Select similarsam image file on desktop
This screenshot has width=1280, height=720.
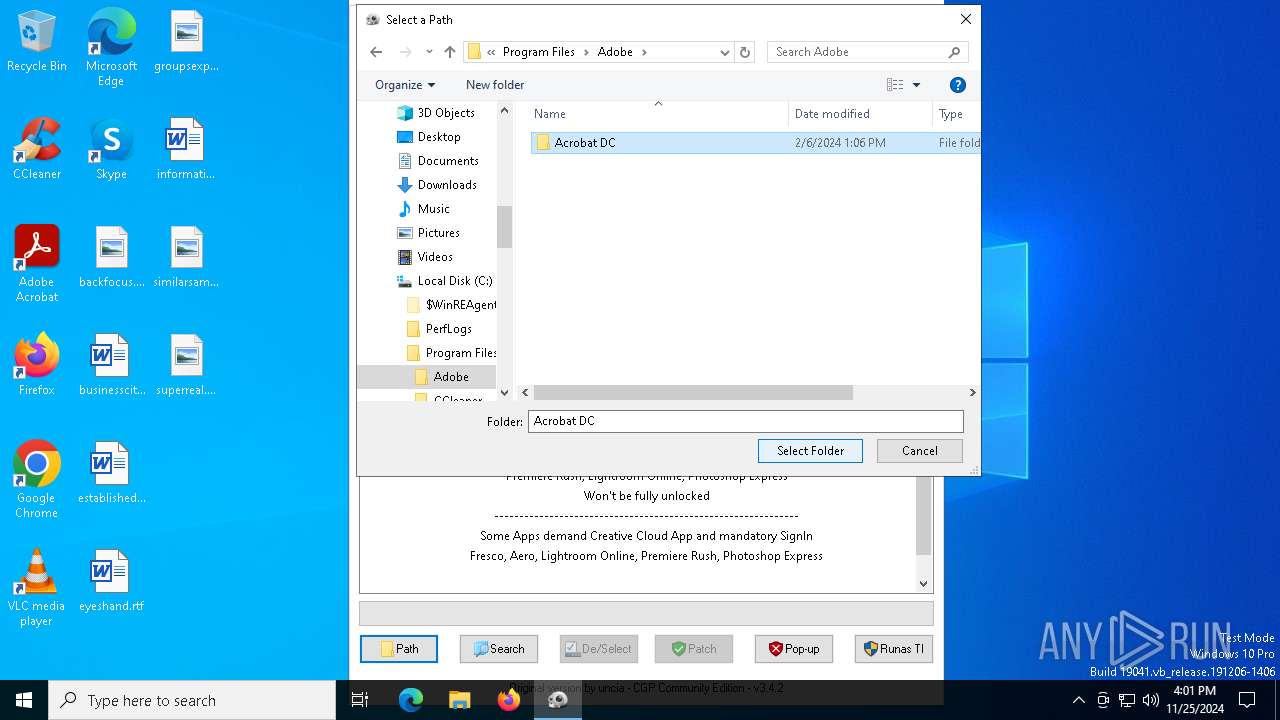pos(186,258)
